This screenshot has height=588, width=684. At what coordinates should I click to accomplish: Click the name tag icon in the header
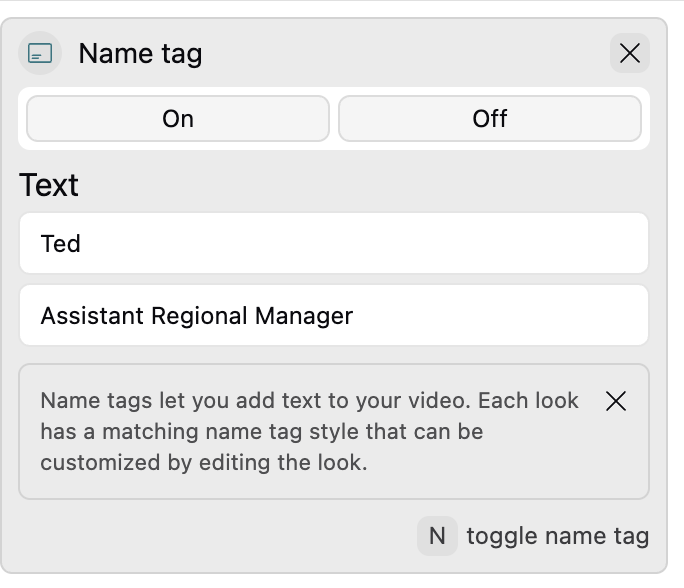40,53
